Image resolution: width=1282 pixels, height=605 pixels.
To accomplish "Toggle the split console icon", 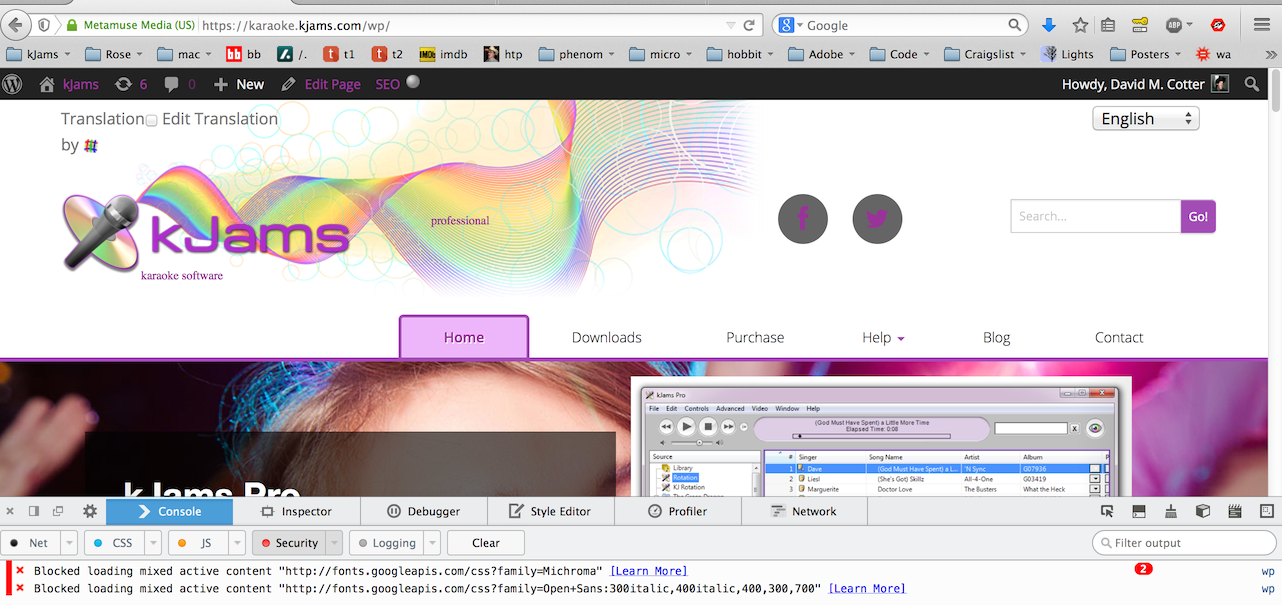I will (x=1139, y=511).
